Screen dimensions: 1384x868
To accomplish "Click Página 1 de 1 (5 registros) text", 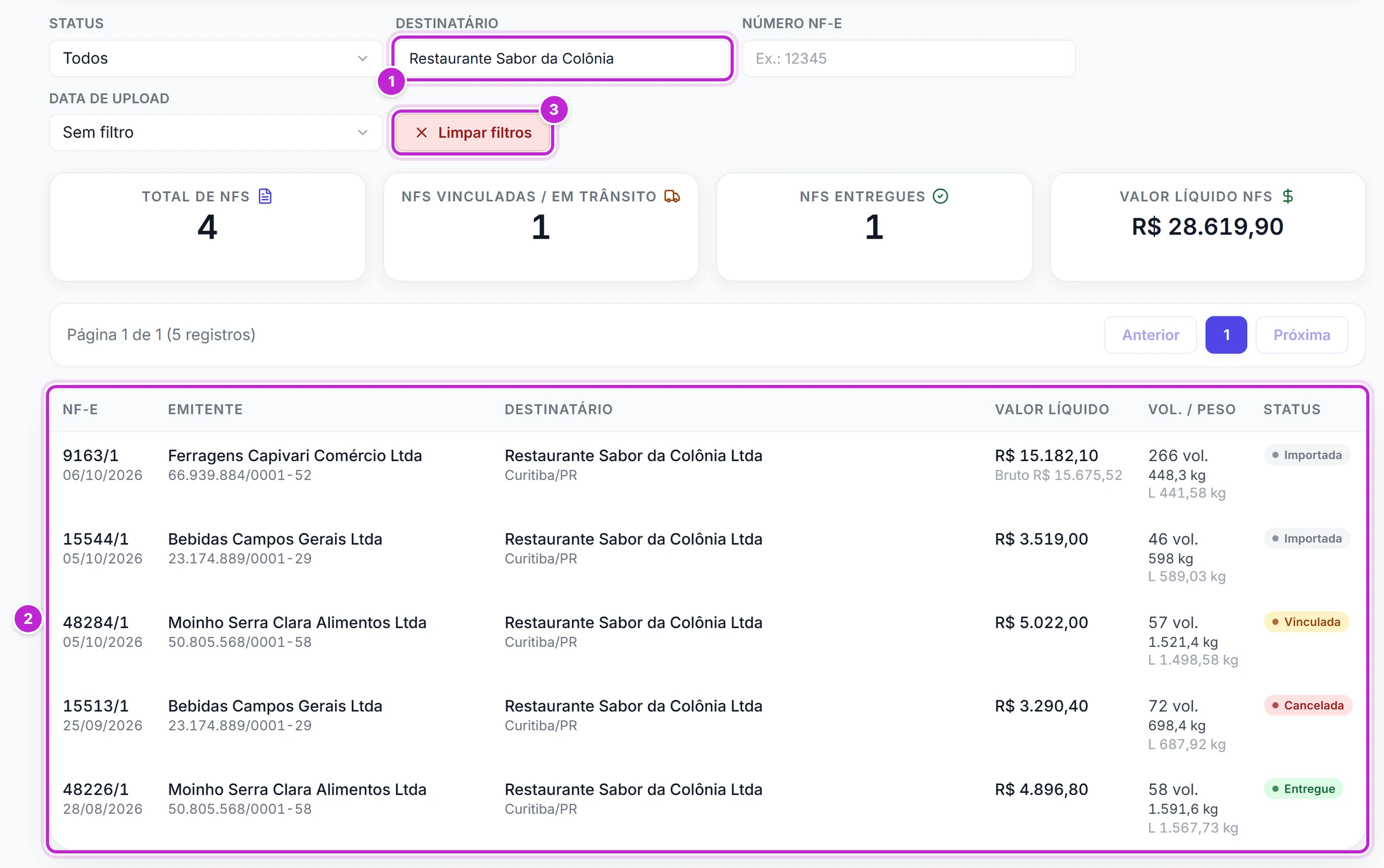I will point(161,335).
